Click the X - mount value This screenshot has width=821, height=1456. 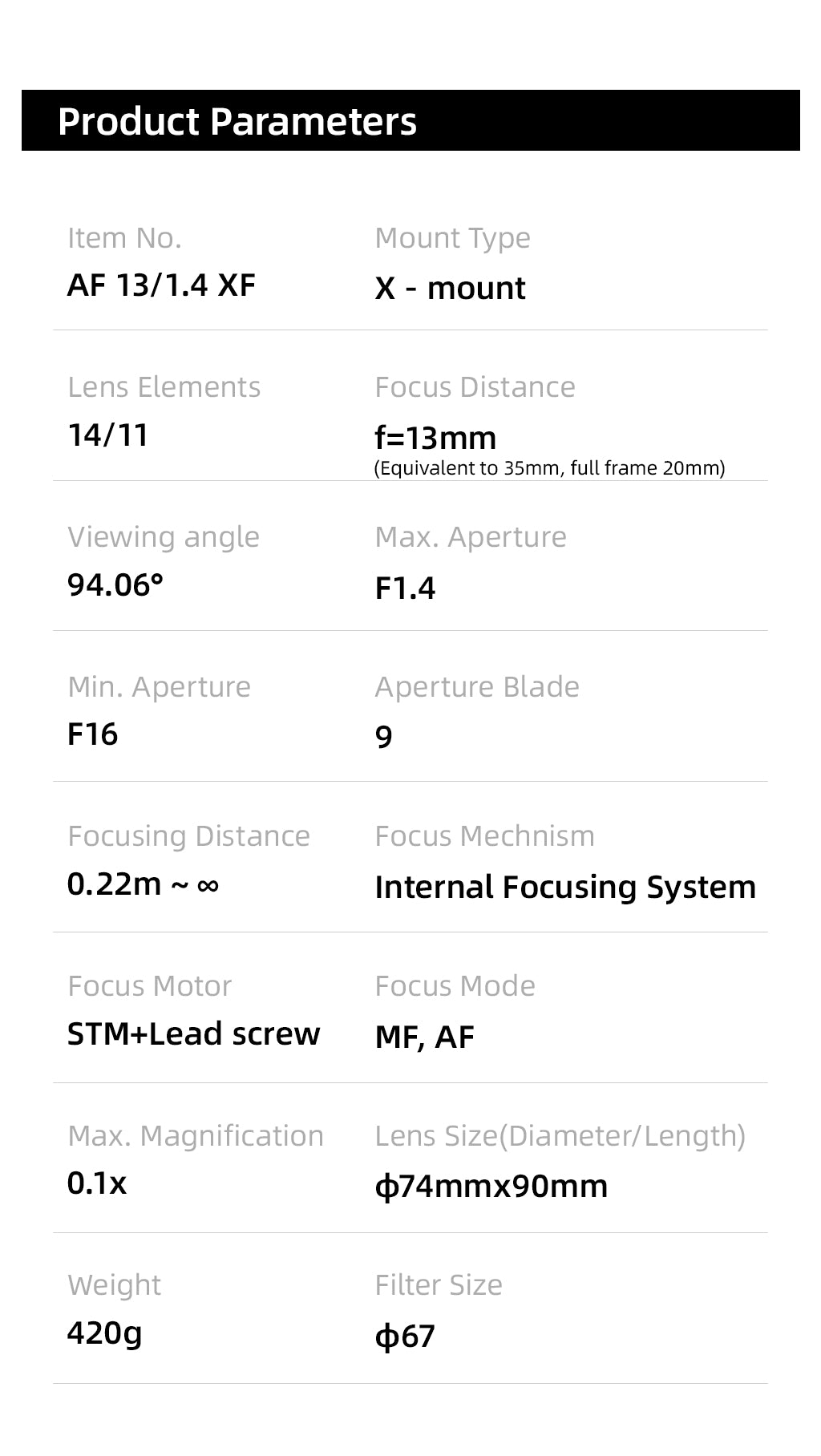450,288
